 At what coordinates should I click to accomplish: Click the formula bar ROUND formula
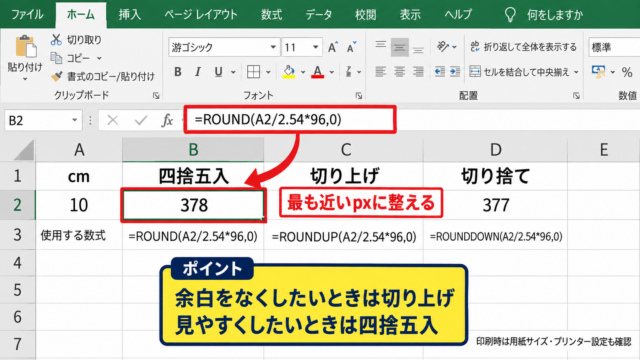(268, 120)
